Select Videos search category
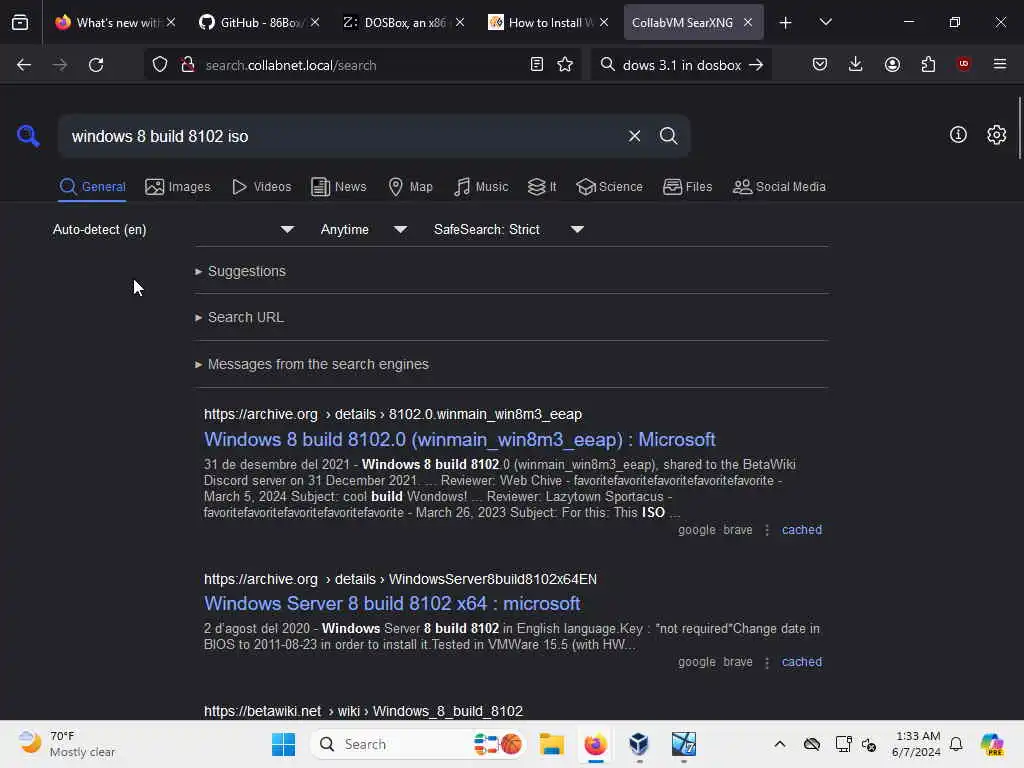 pos(261,187)
